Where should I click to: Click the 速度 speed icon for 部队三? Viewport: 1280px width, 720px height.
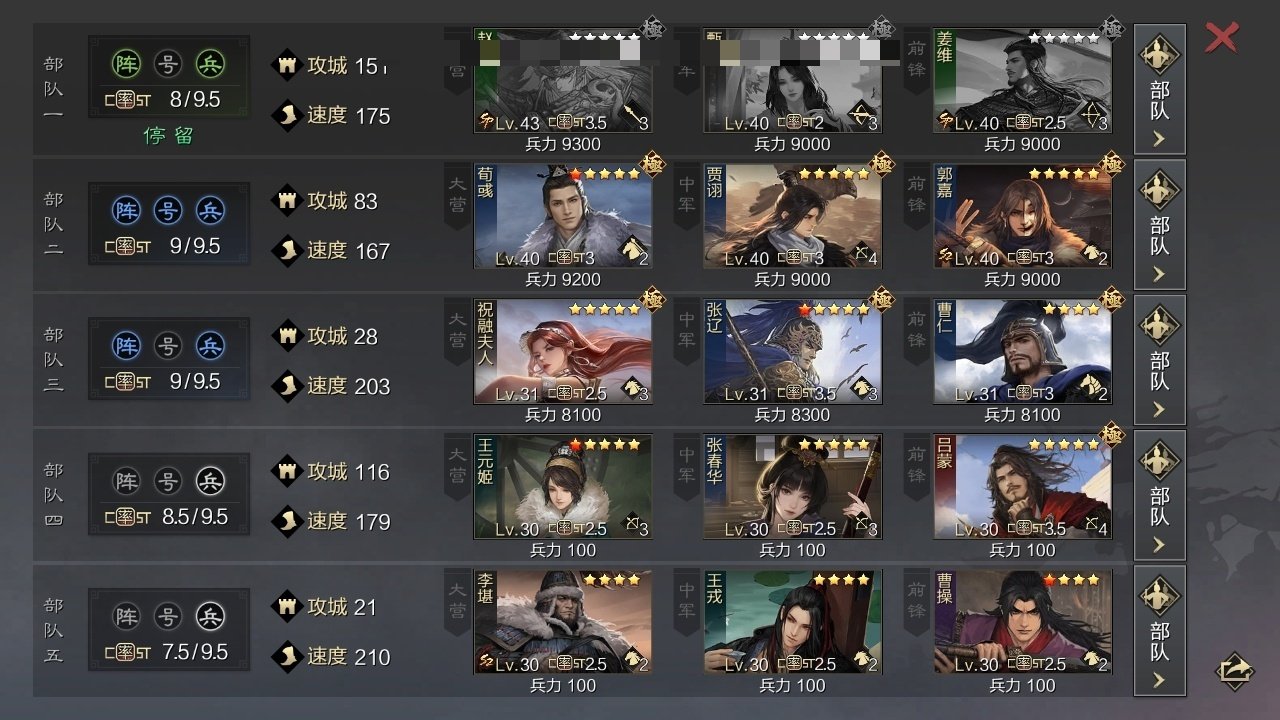pyautogui.click(x=288, y=385)
